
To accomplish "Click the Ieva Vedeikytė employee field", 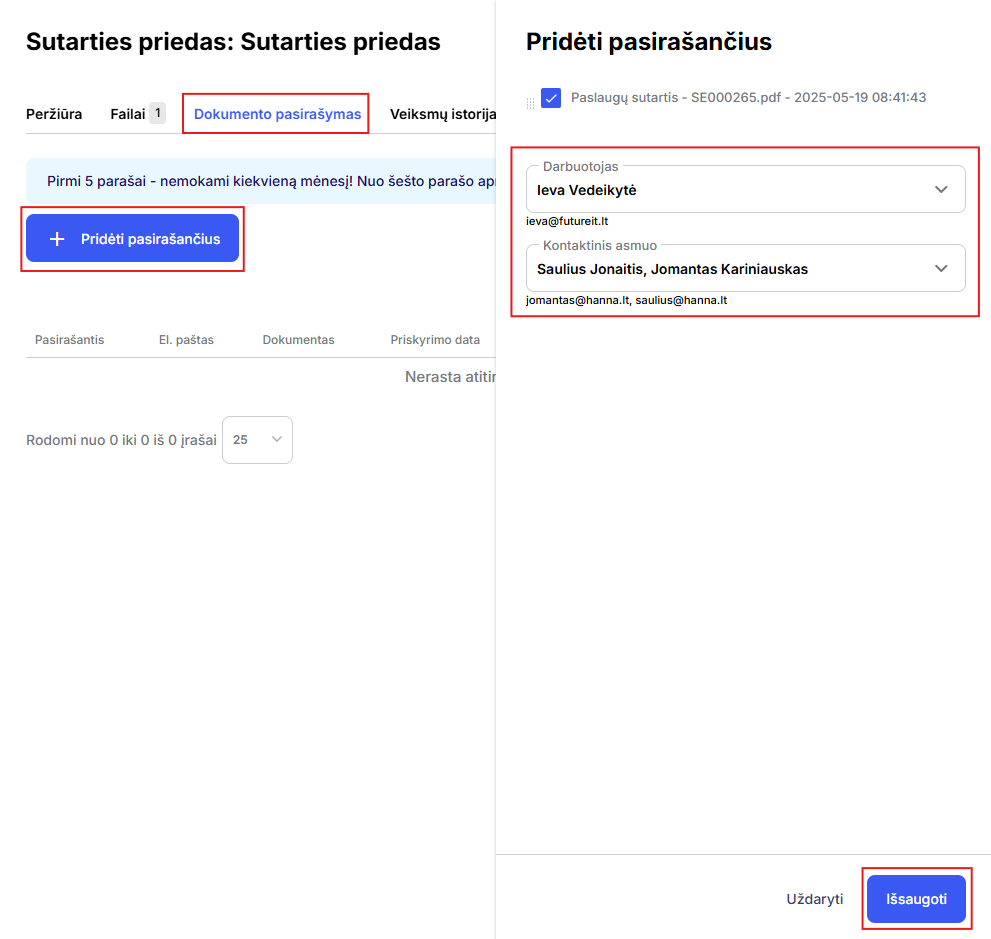I will 745,190.
